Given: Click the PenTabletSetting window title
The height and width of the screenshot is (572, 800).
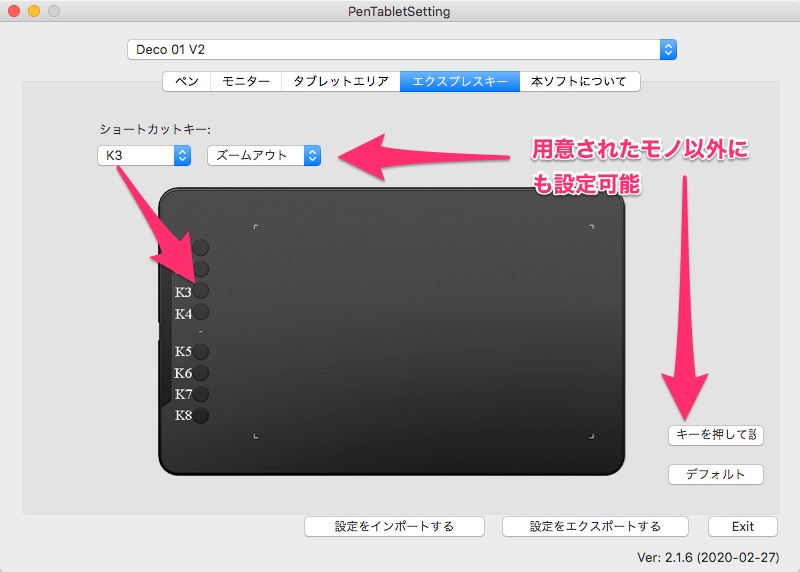Looking at the screenshot, I should tap(399, 11).
